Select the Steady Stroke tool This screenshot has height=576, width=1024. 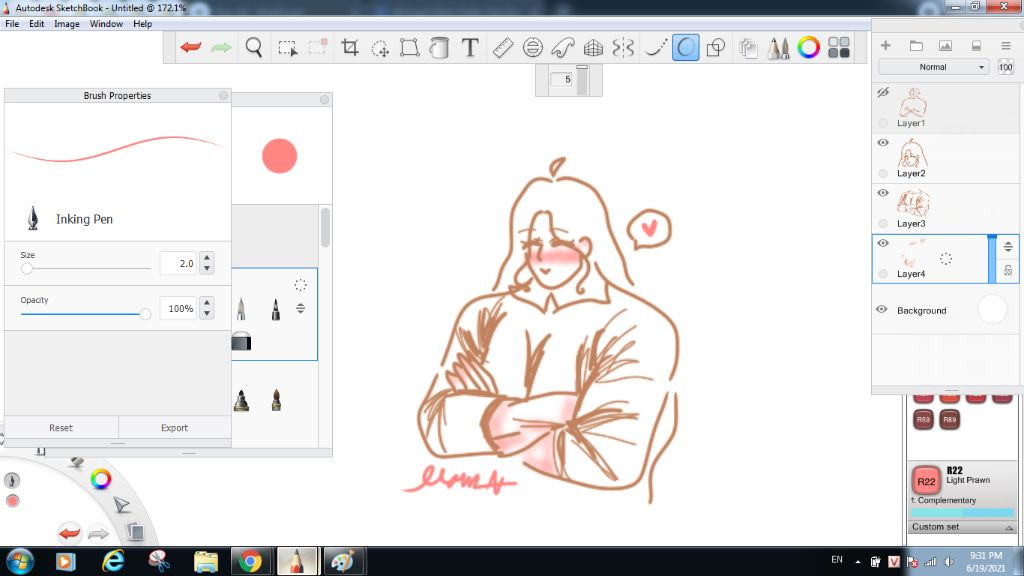pos(655,47)
